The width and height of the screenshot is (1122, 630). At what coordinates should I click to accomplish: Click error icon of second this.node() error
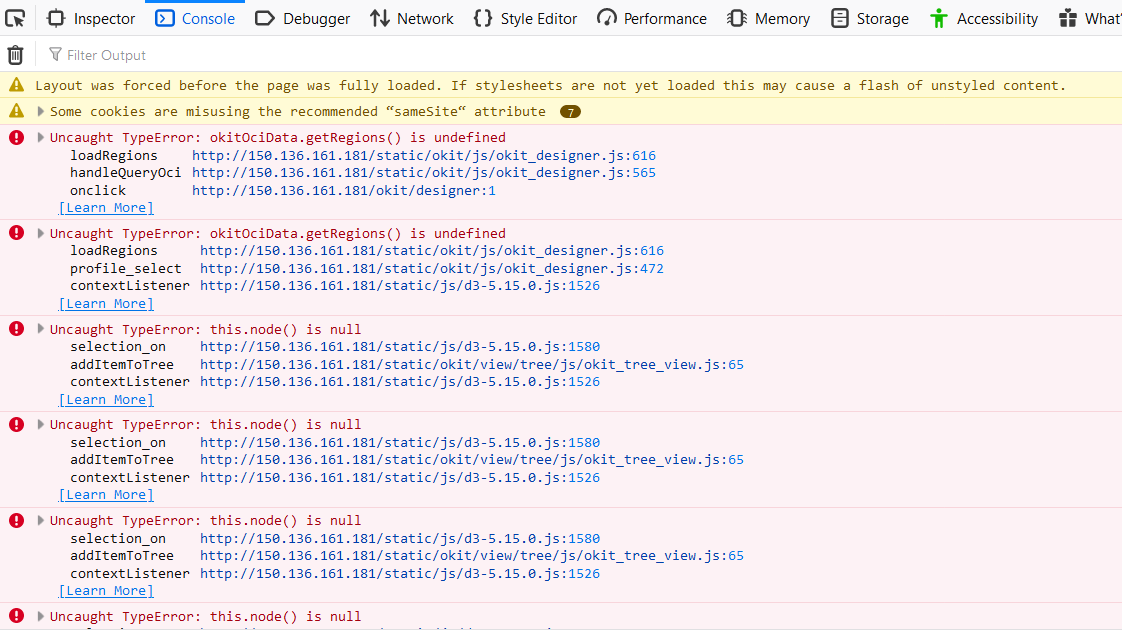point(16,425)
